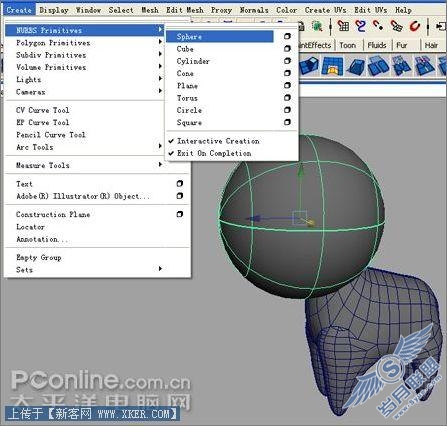Open the Circle option box
This screenshot has height=426, width=447.
(x=287, y=110)
